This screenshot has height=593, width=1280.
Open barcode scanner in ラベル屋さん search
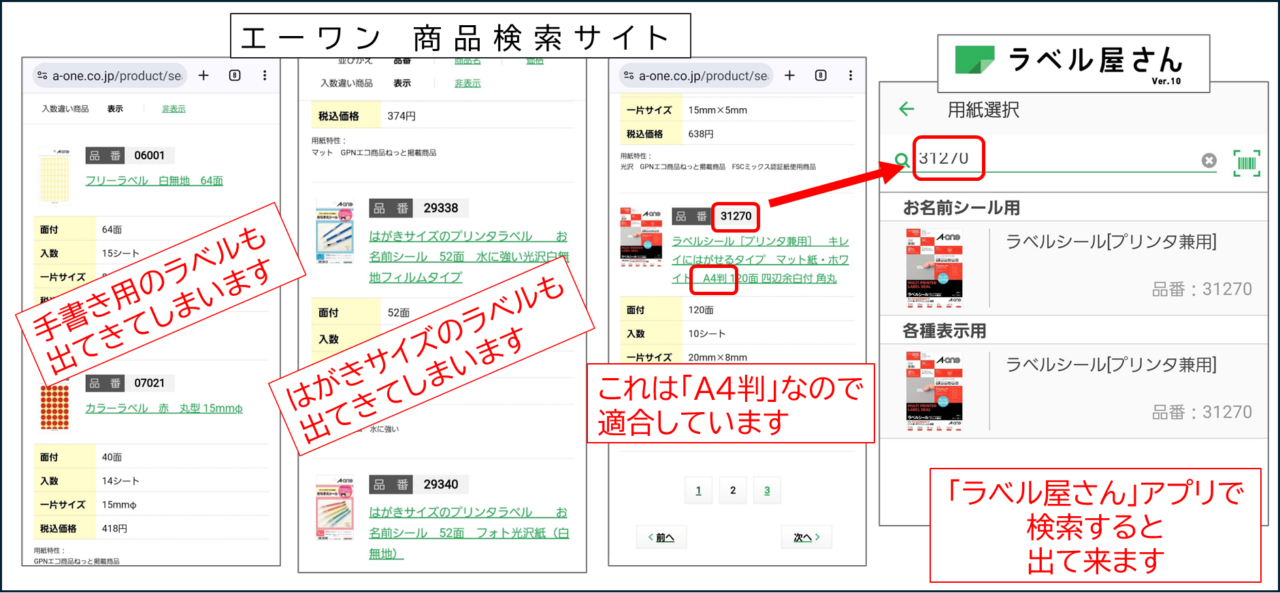coord(1247,162)
